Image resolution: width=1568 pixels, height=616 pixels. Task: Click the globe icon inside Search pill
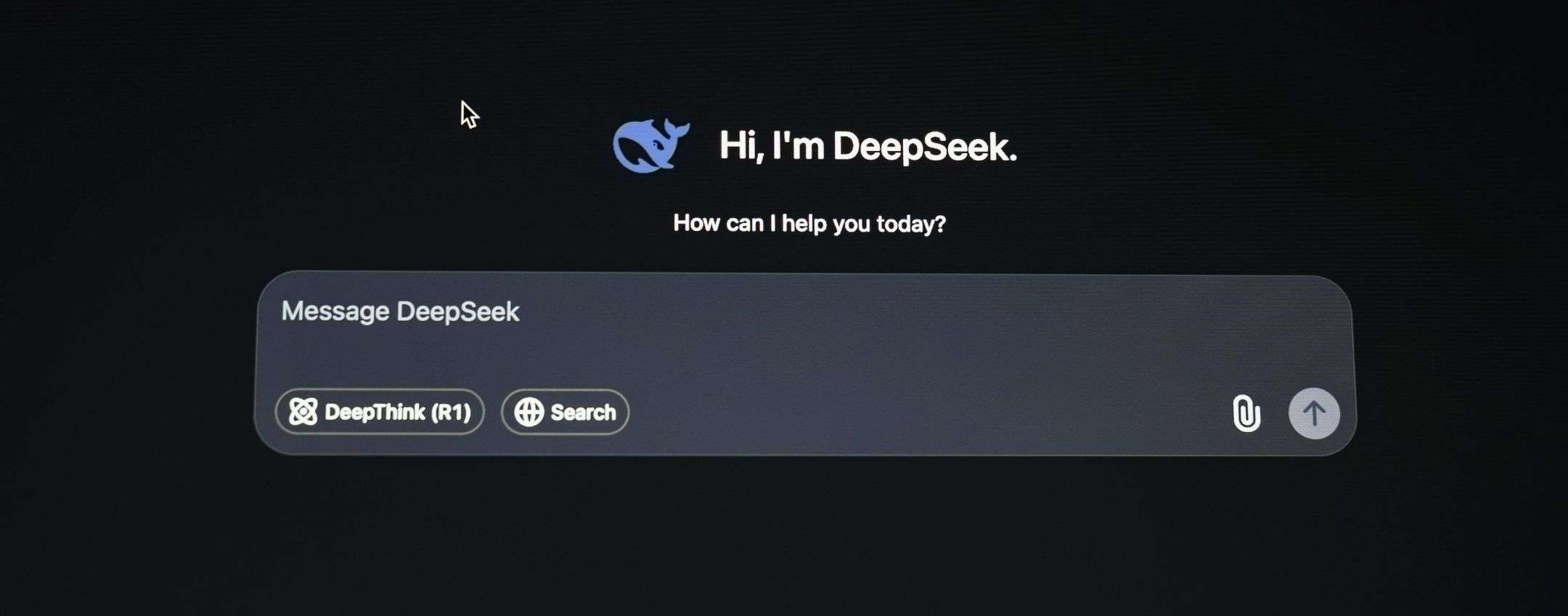(529, 412)
